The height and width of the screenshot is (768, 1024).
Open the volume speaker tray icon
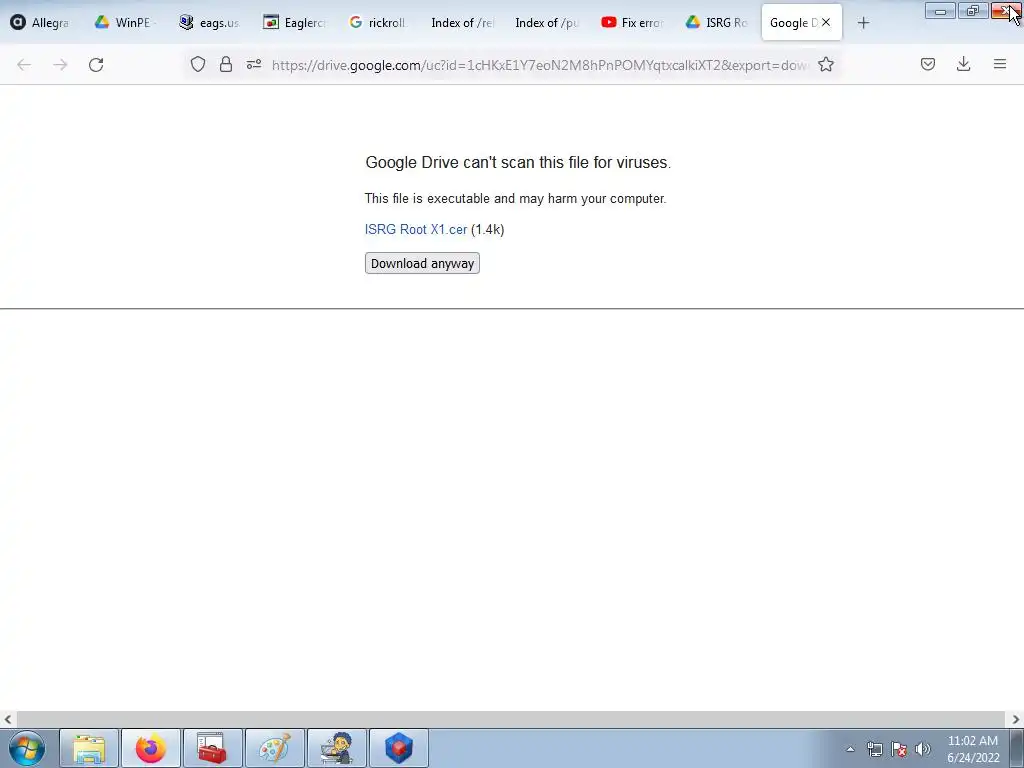tap(923, 749)
